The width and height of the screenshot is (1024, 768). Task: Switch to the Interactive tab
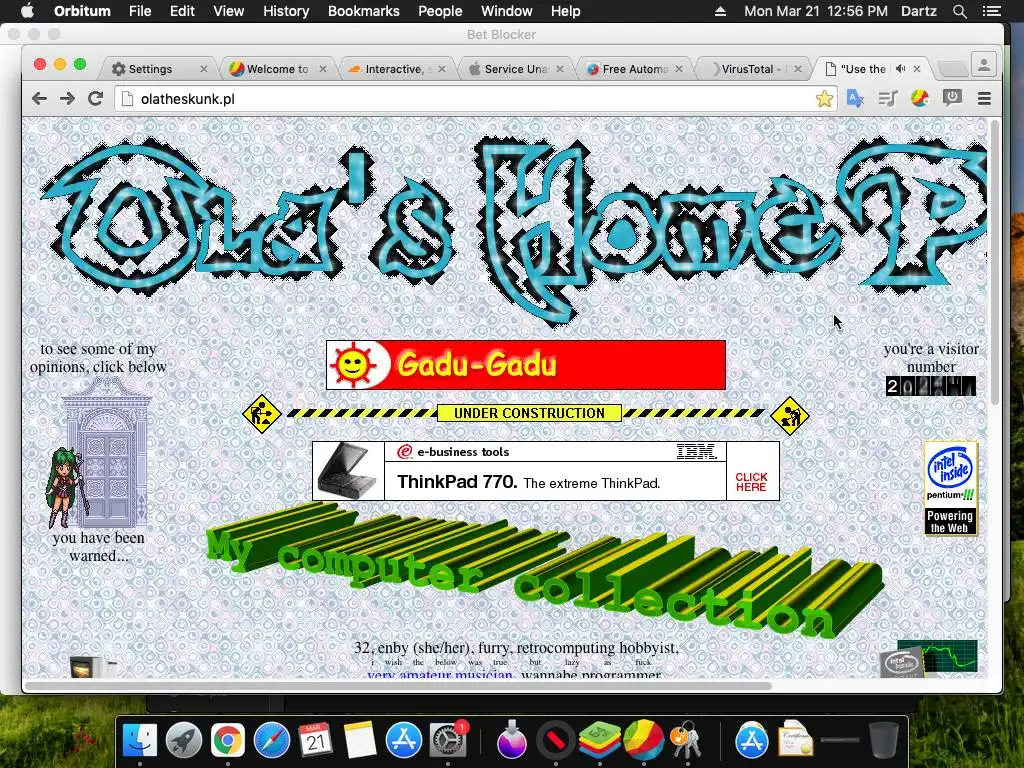click(x=394, y=69)
